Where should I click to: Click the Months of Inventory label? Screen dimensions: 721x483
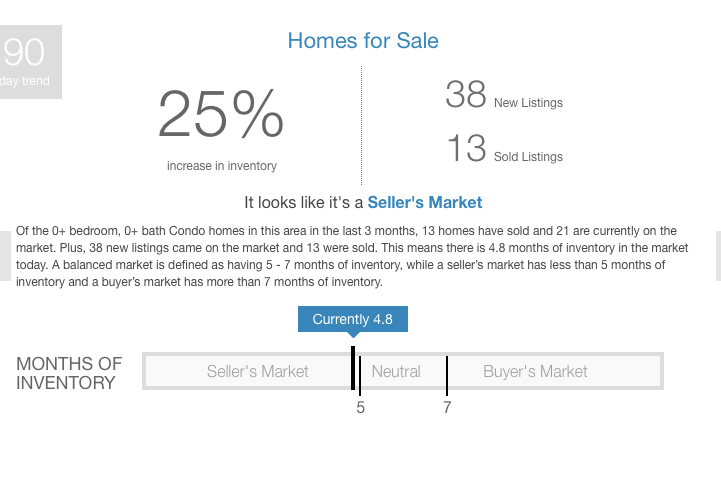69,373
